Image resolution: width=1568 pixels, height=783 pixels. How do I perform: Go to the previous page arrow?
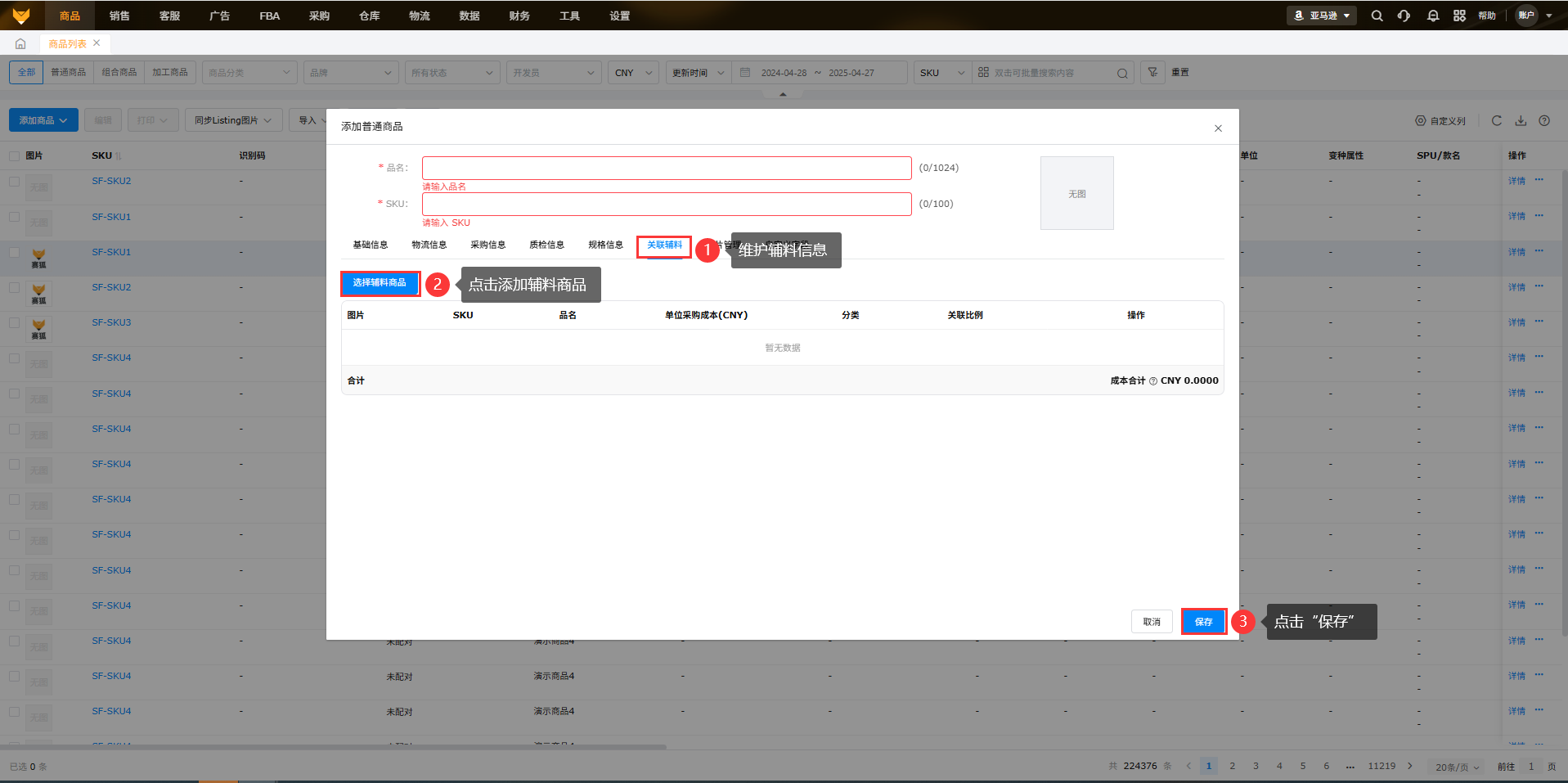point(1188,767)
